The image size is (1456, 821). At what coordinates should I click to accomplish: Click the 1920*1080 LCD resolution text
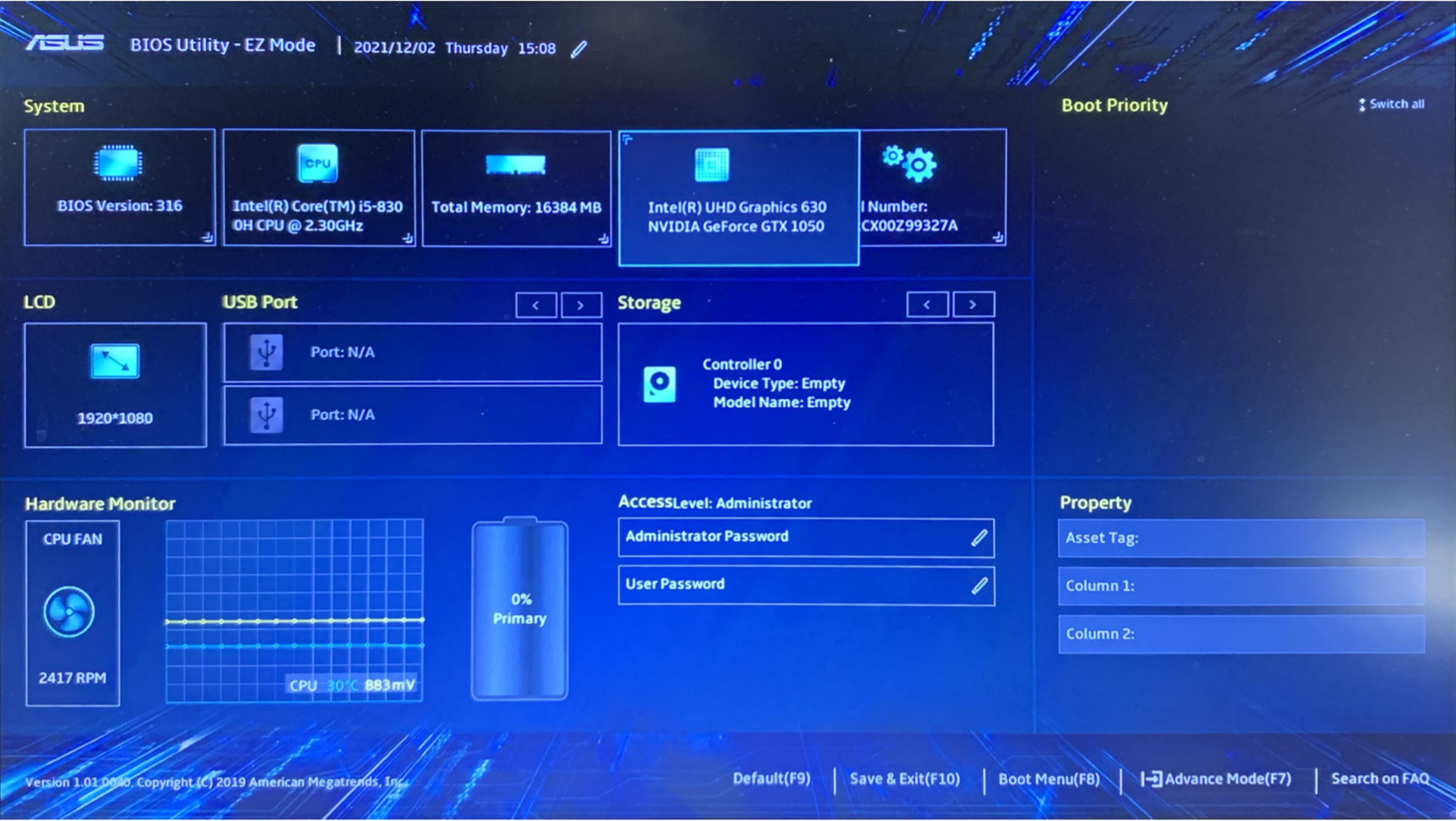pos(115,419)
